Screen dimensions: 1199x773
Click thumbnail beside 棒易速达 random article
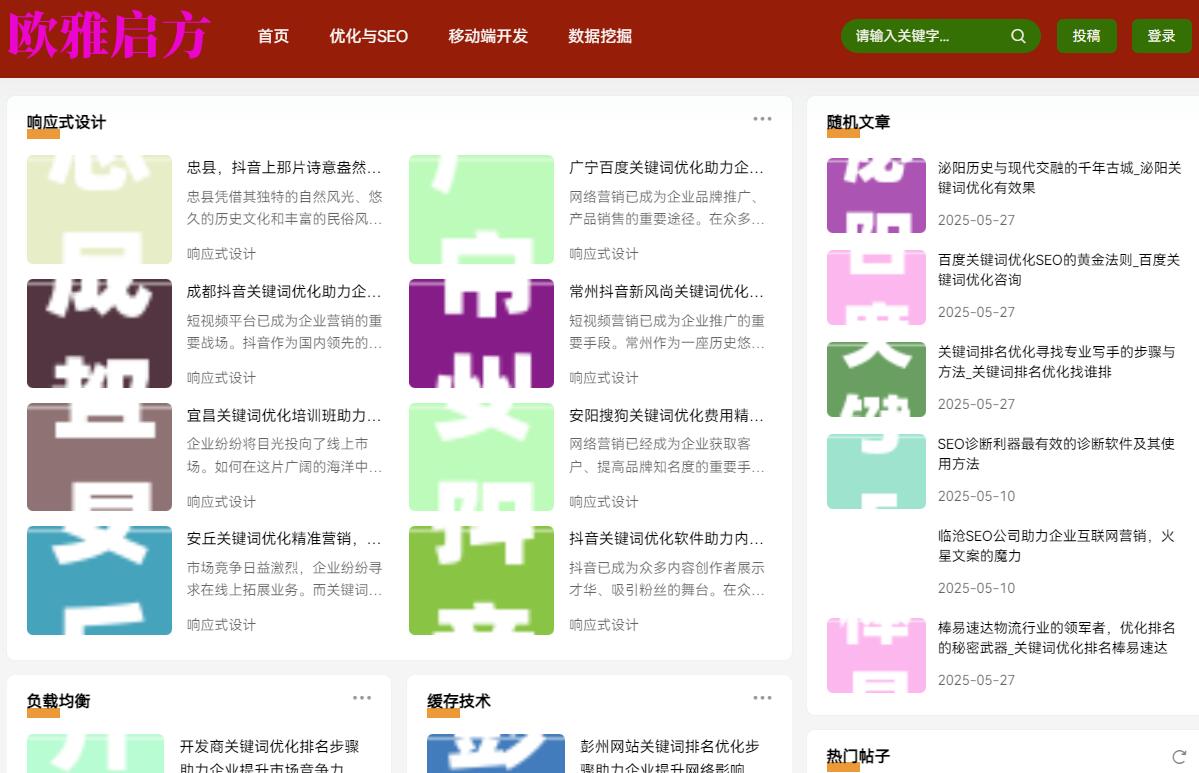[876, 655]
